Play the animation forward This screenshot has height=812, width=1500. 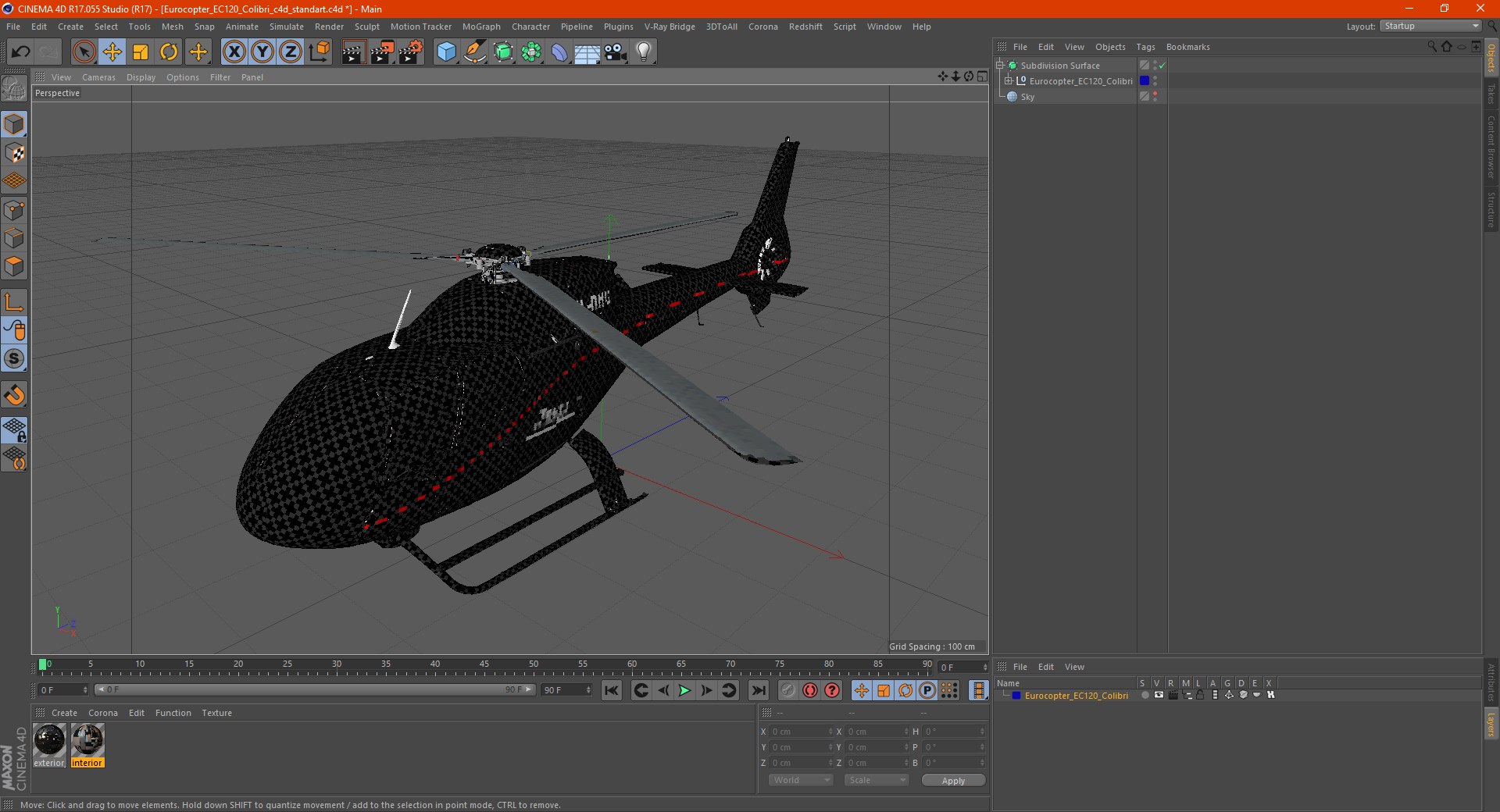point(684,690)
